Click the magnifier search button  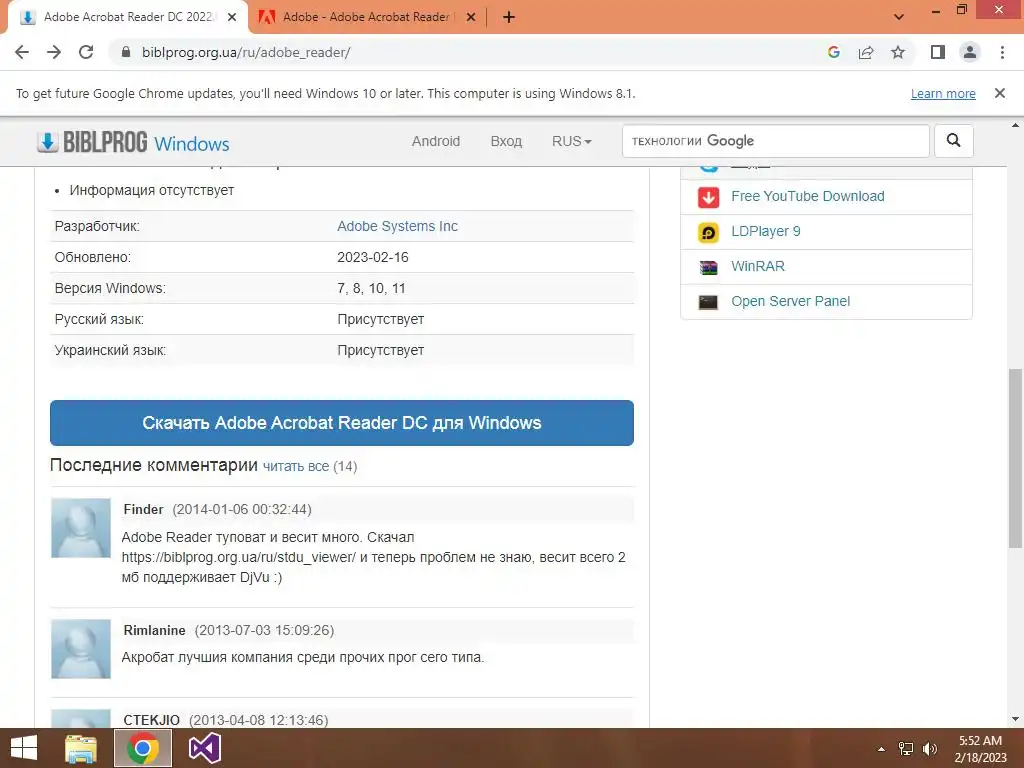953,141
